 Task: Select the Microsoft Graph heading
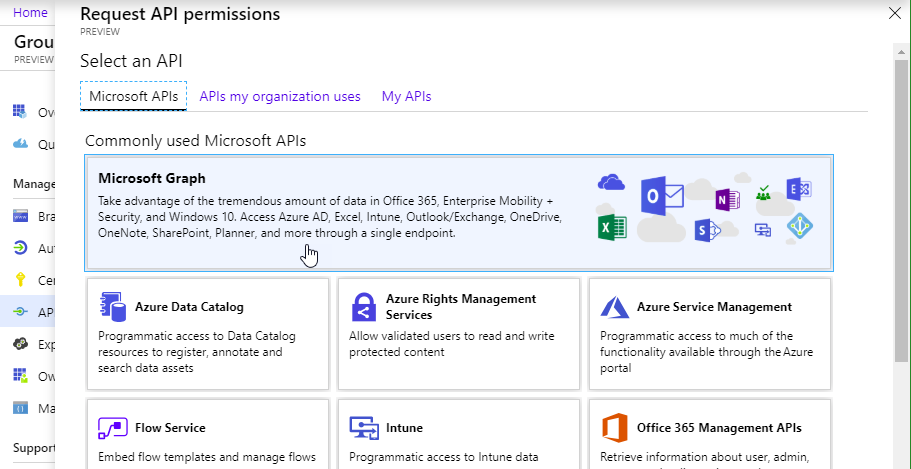coord(152,178)
